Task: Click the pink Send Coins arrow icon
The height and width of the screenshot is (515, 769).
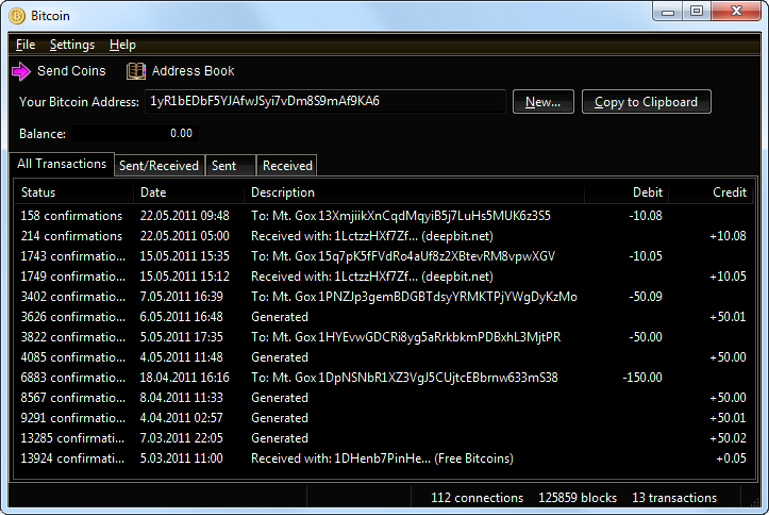Action: [21, 71]
